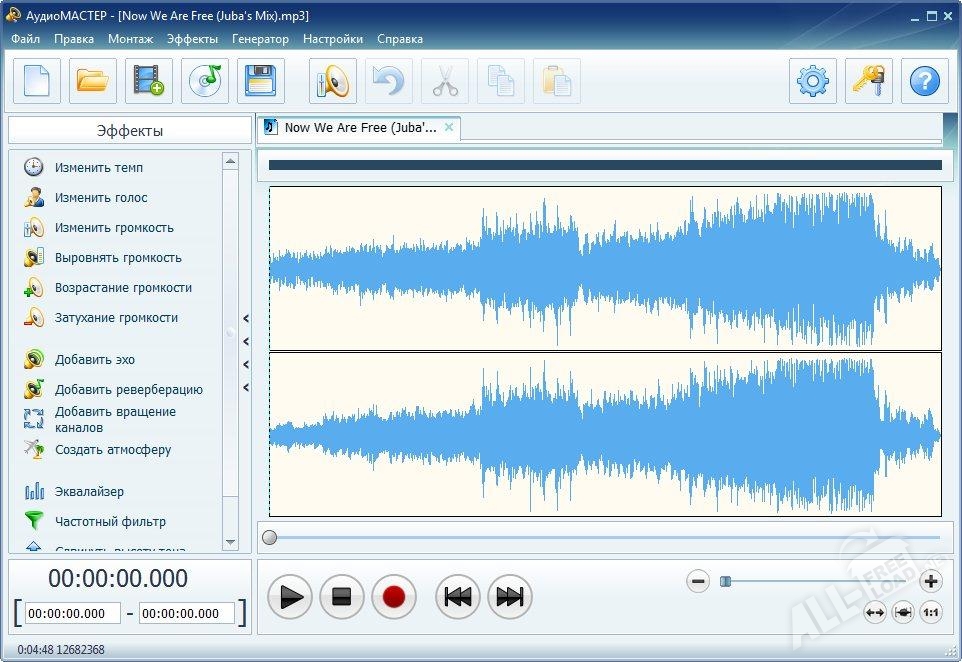Choose the Изменить темп effect
The image size is (962, 662).
98,168
